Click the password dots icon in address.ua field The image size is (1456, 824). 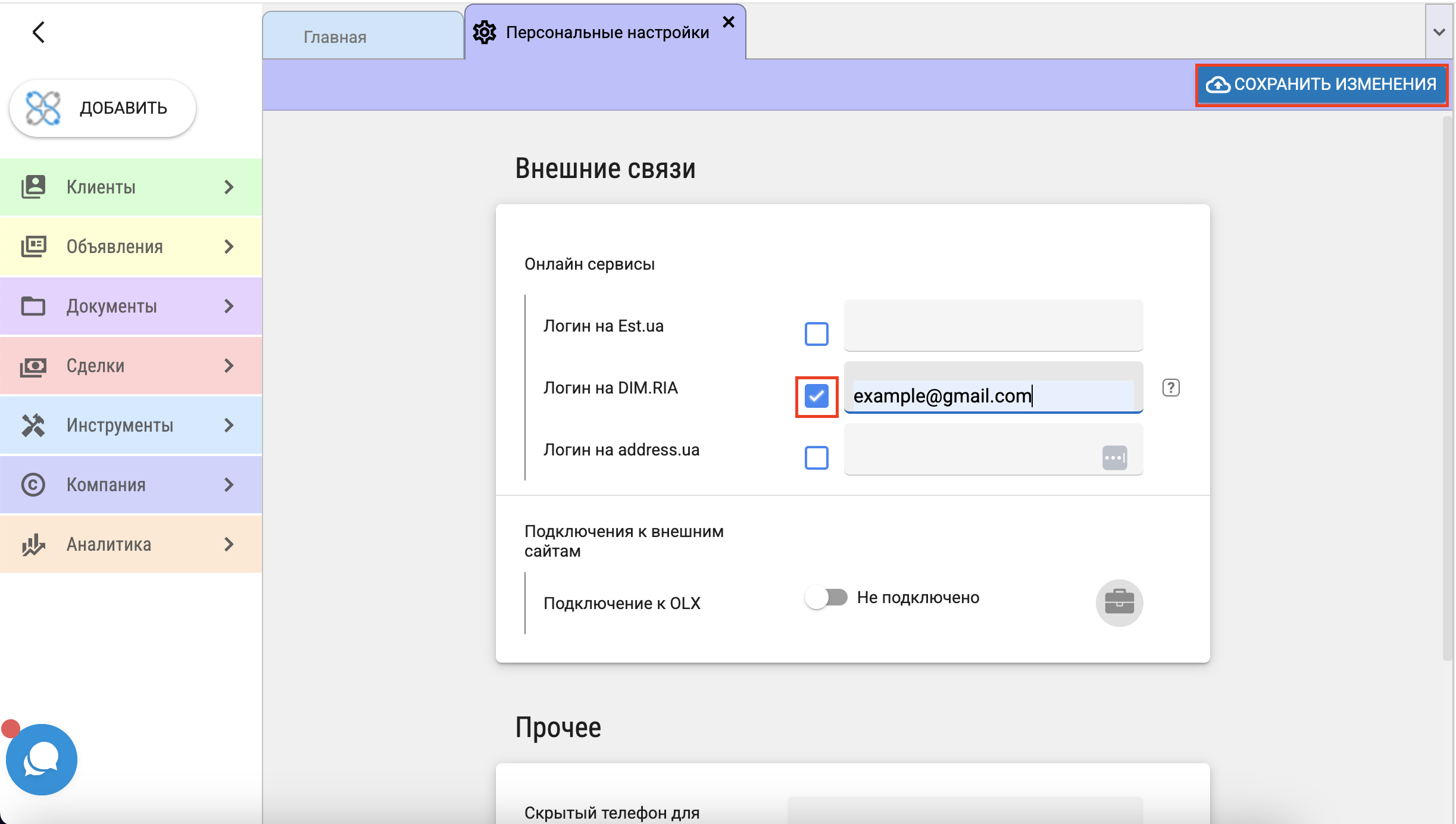(x=1114, y=458)
